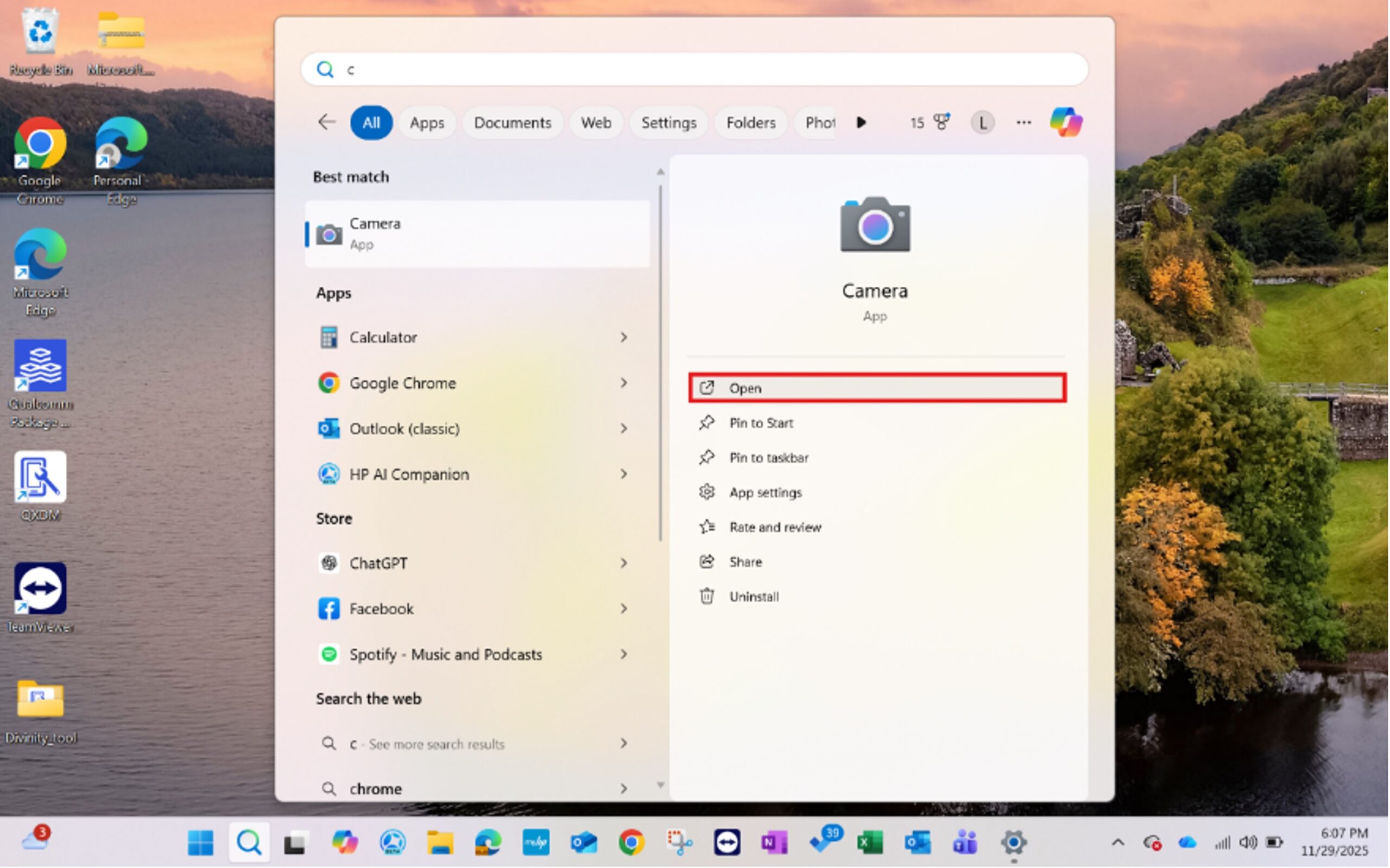This screenshot has width=1390, height=868.
Task: Click the search text field
Action: [x=694, y=69]
